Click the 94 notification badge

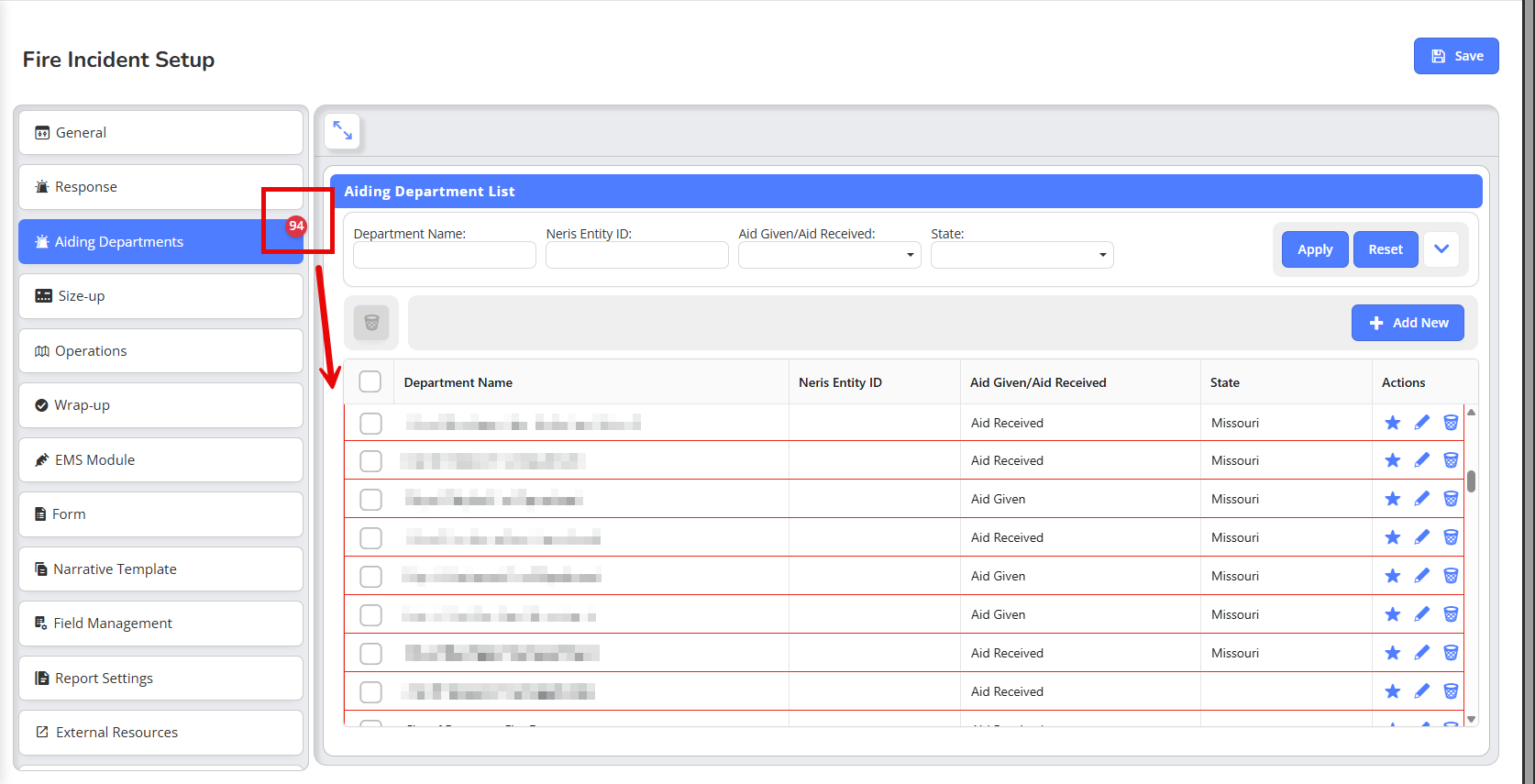click(x=295, y=226)
